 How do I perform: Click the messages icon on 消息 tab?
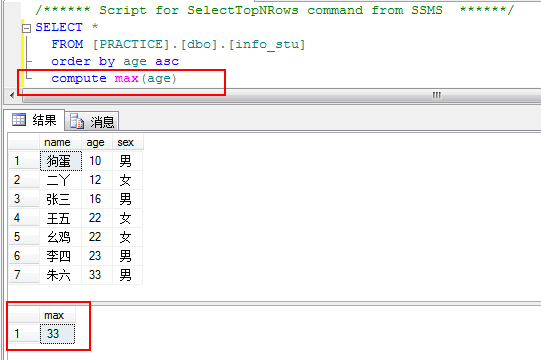tap(77, 121)
